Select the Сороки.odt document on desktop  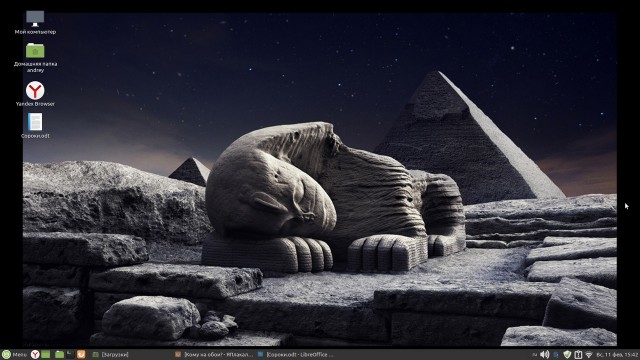click(35, 125)
